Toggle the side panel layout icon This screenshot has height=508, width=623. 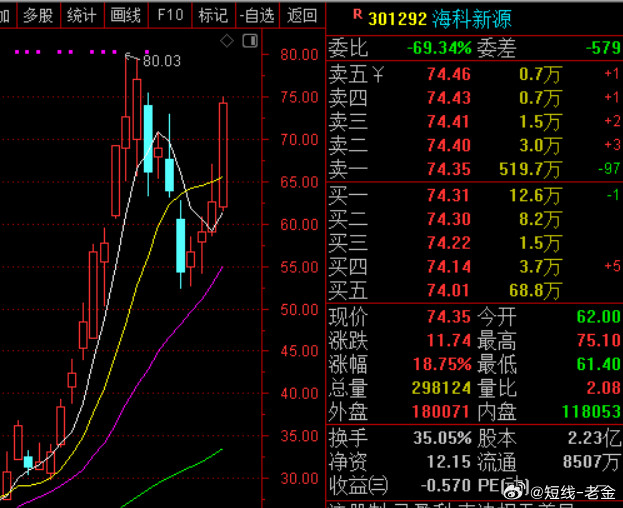click(250, 41)
